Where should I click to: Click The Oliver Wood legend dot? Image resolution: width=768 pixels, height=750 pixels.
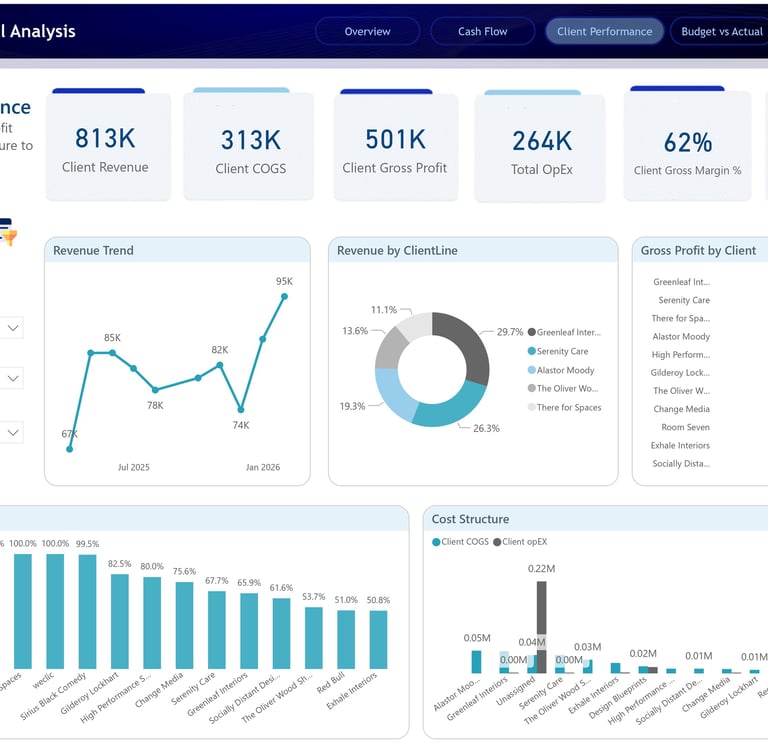[531, 388]
